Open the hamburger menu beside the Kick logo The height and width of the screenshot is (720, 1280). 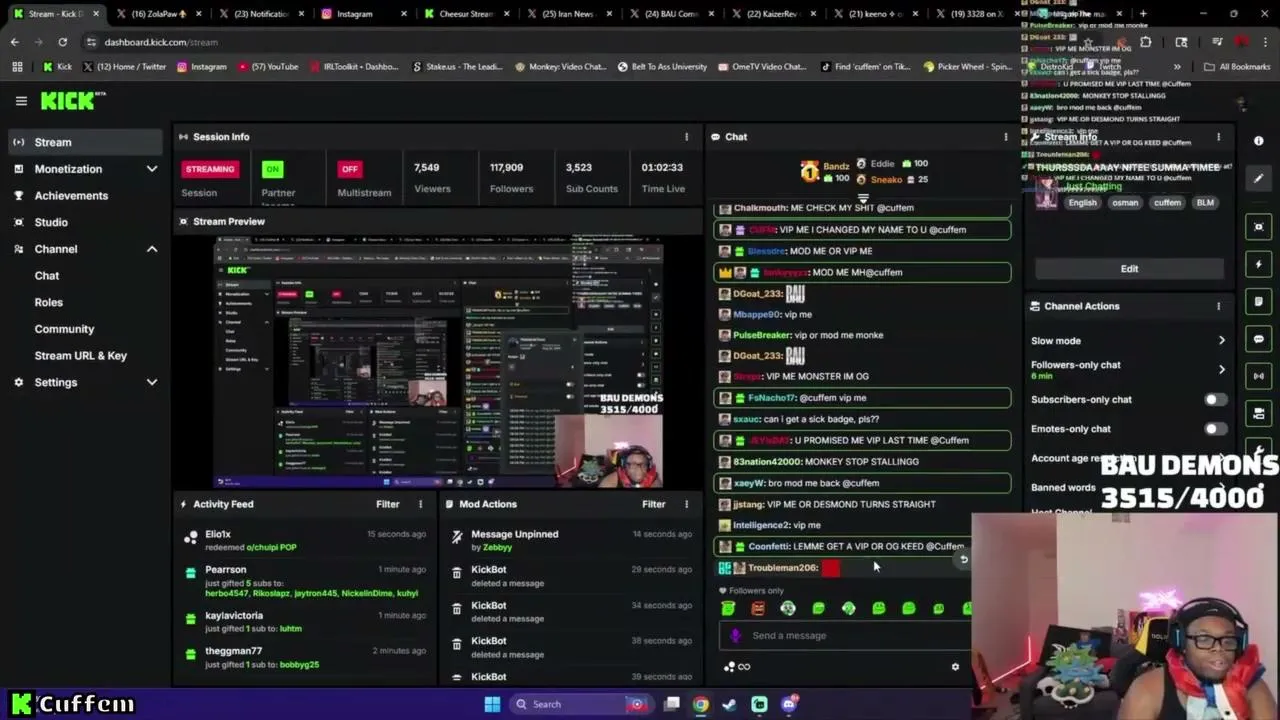21,100
